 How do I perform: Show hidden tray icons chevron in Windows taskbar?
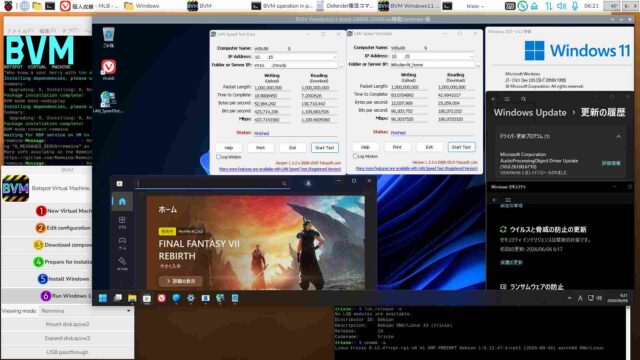pyautogui.click(x=569, y=298)
